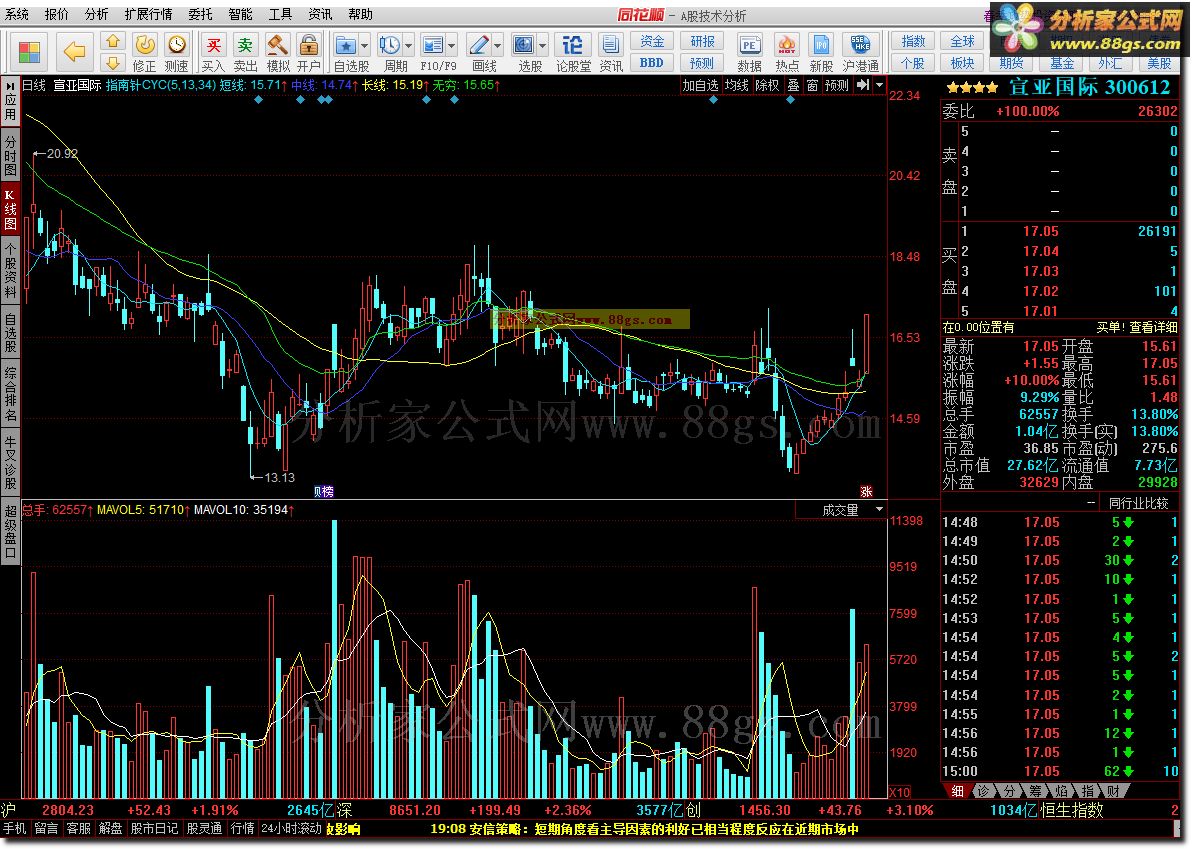
Task: Open the 综合排名 sidebar tab
Action: click(10, 394)
